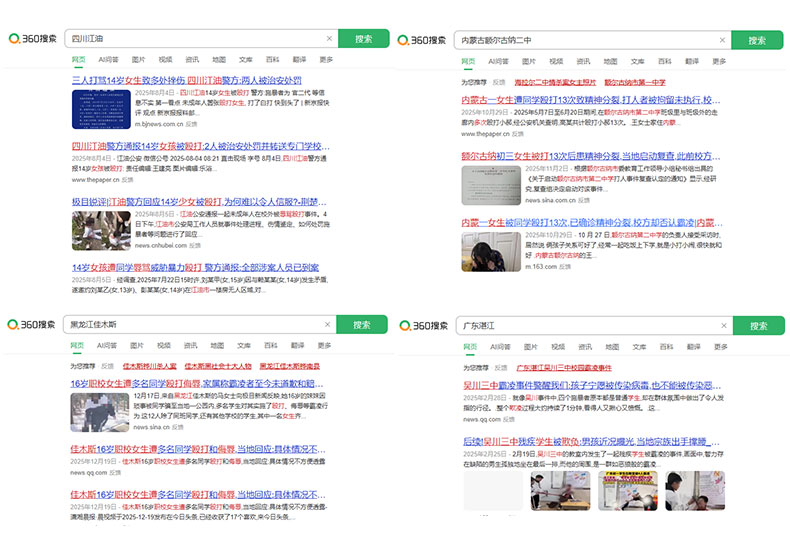Open result 吴川三中霸凌事件警醒我们
790x560 pixels.
tap(592, 386)
